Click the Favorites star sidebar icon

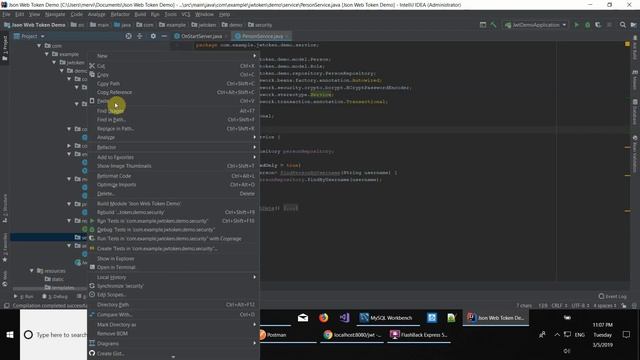pyautogui.click(x=5, y=260)
